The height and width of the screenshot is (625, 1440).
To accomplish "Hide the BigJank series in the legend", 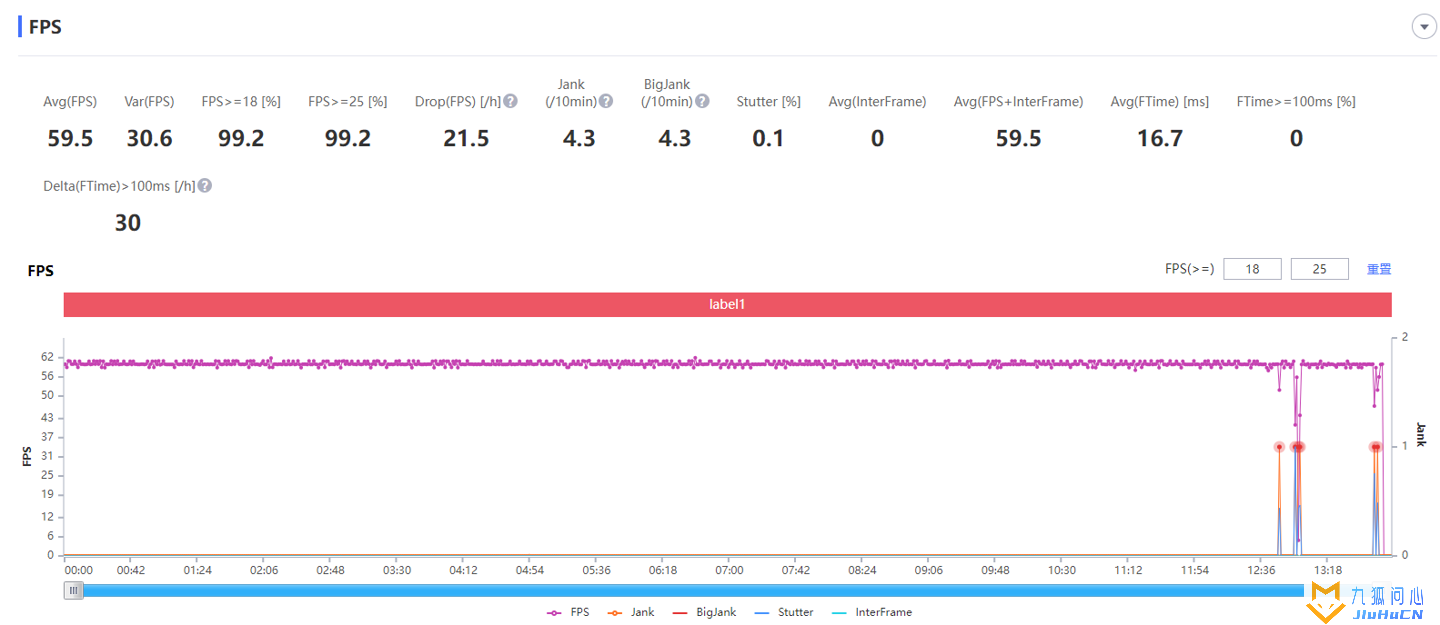I will (x=704, y=612).
